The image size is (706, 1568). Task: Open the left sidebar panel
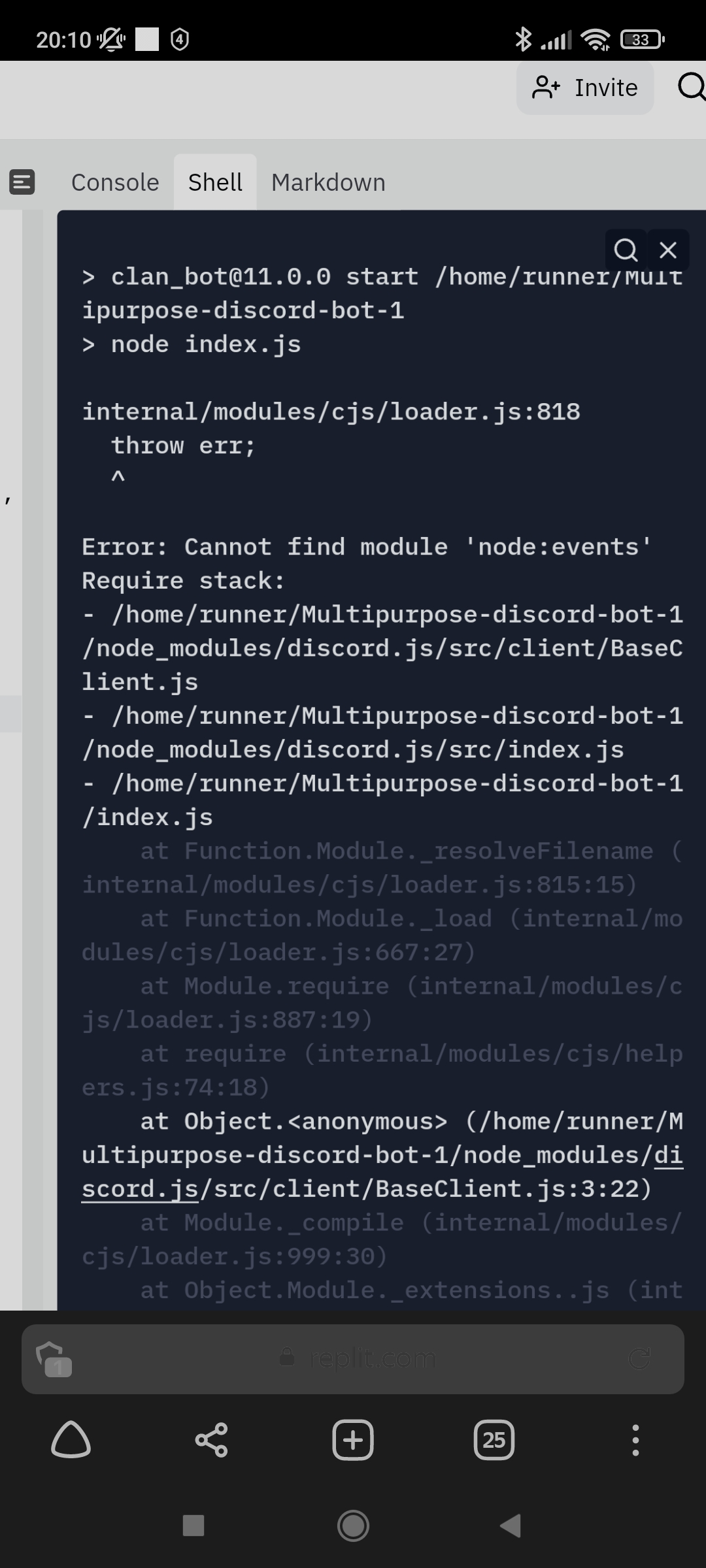coord(22,182)
